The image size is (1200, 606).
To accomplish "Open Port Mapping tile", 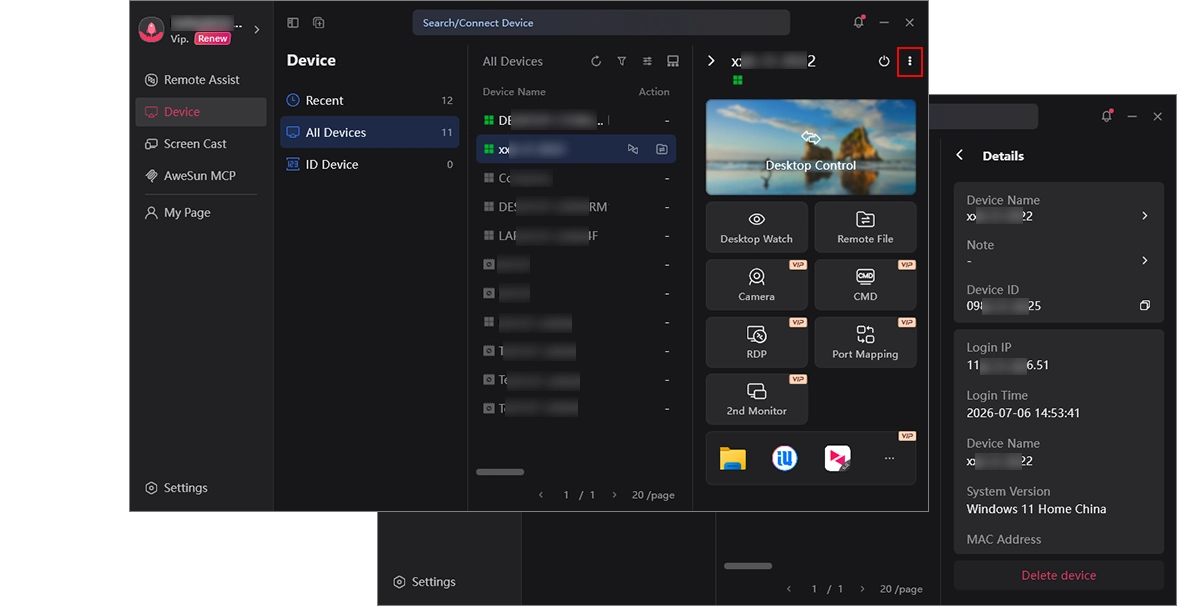I will [x=865, y=342].
